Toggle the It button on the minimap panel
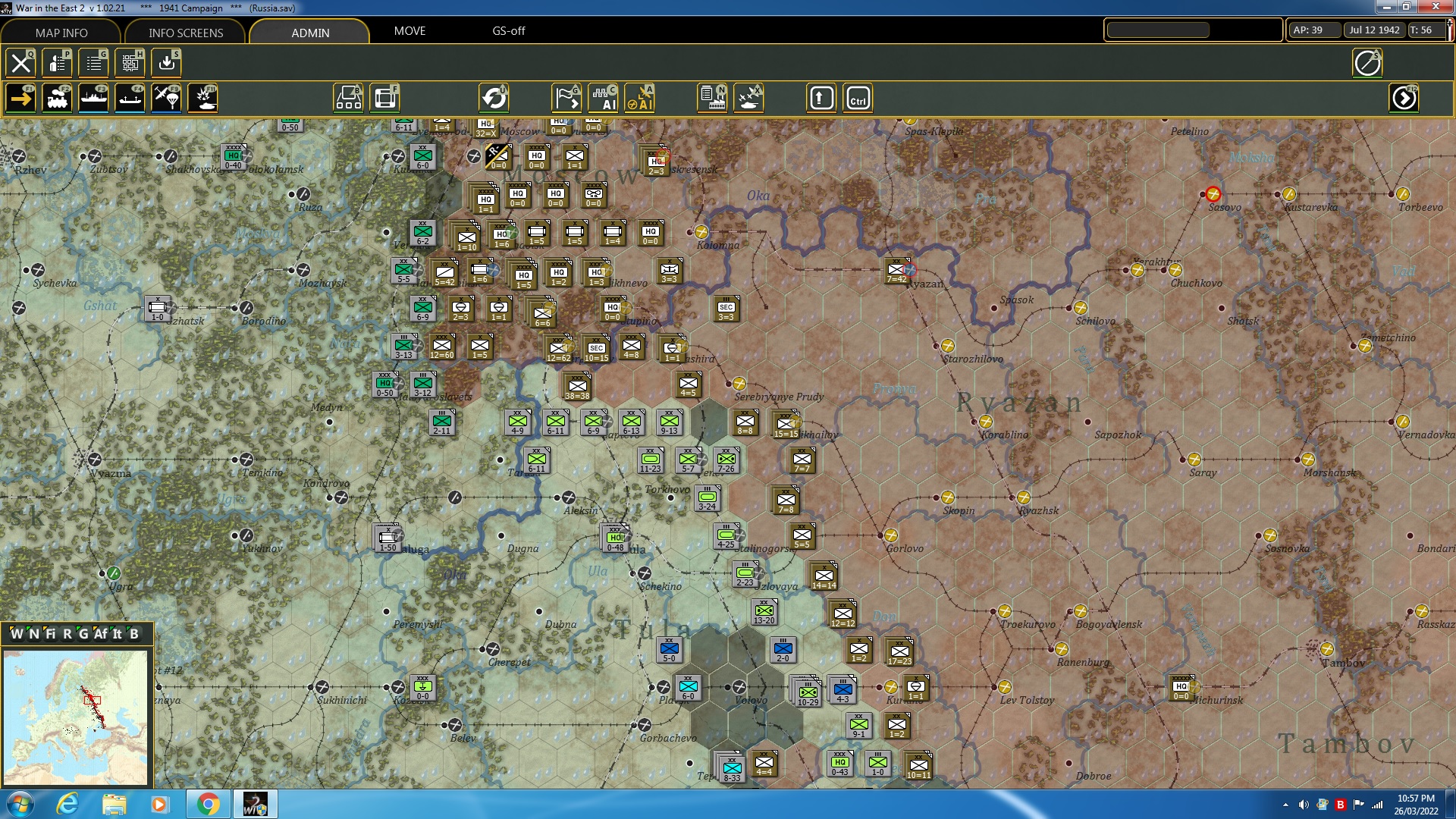Viewport: 1456px width, 819px height. coord(118,634)
